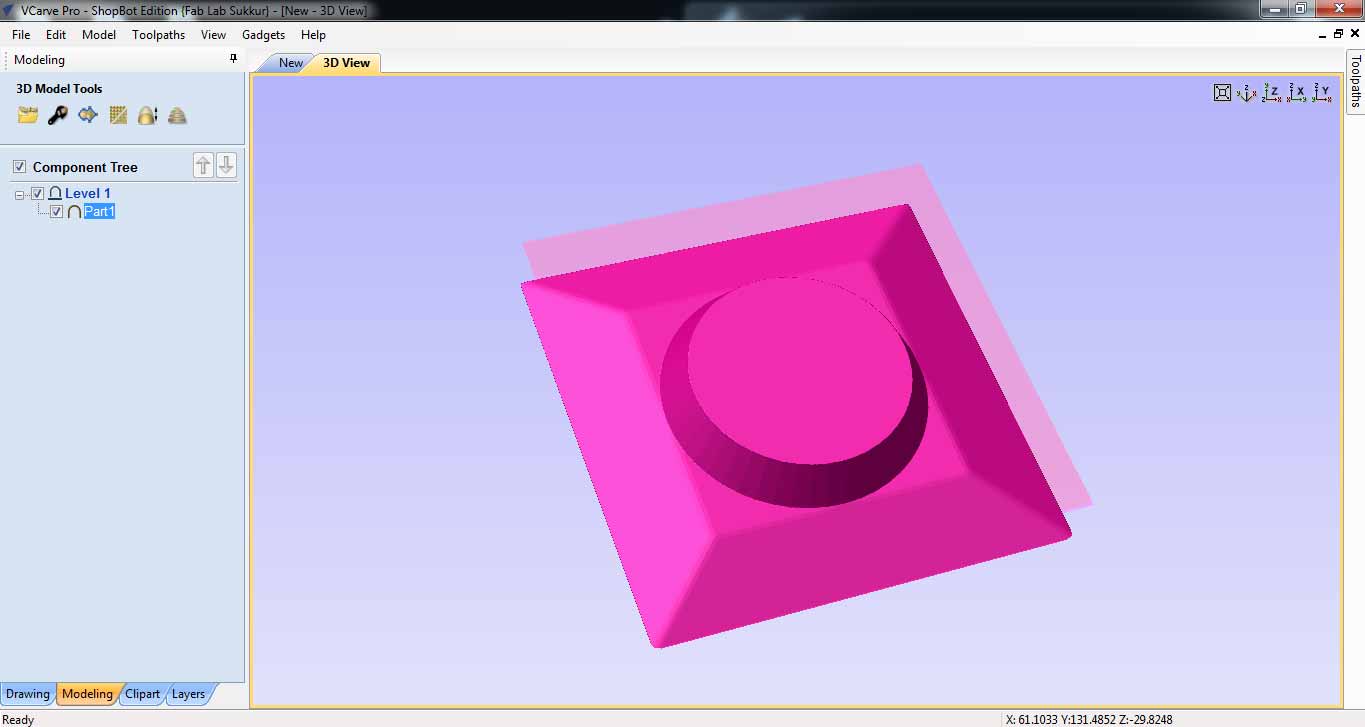Open the import 3D model folder icon
The image size is (1365, 727).
[x=28, y=115]
